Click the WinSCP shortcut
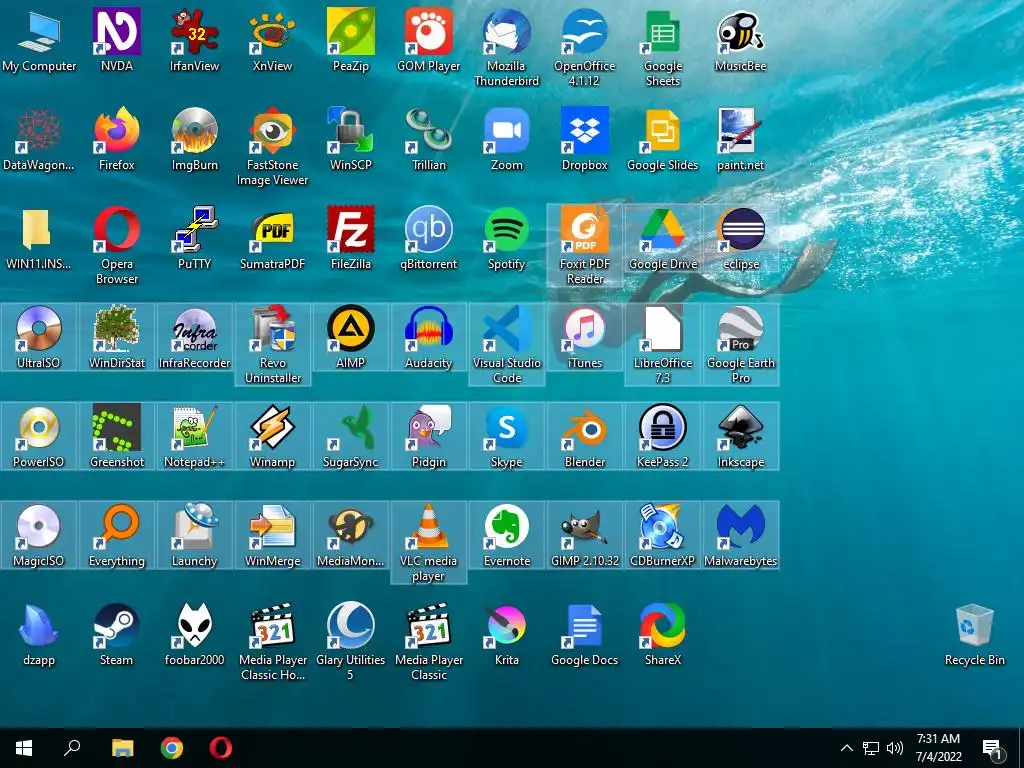1024x768 pixels. click(x=351, y=140)
